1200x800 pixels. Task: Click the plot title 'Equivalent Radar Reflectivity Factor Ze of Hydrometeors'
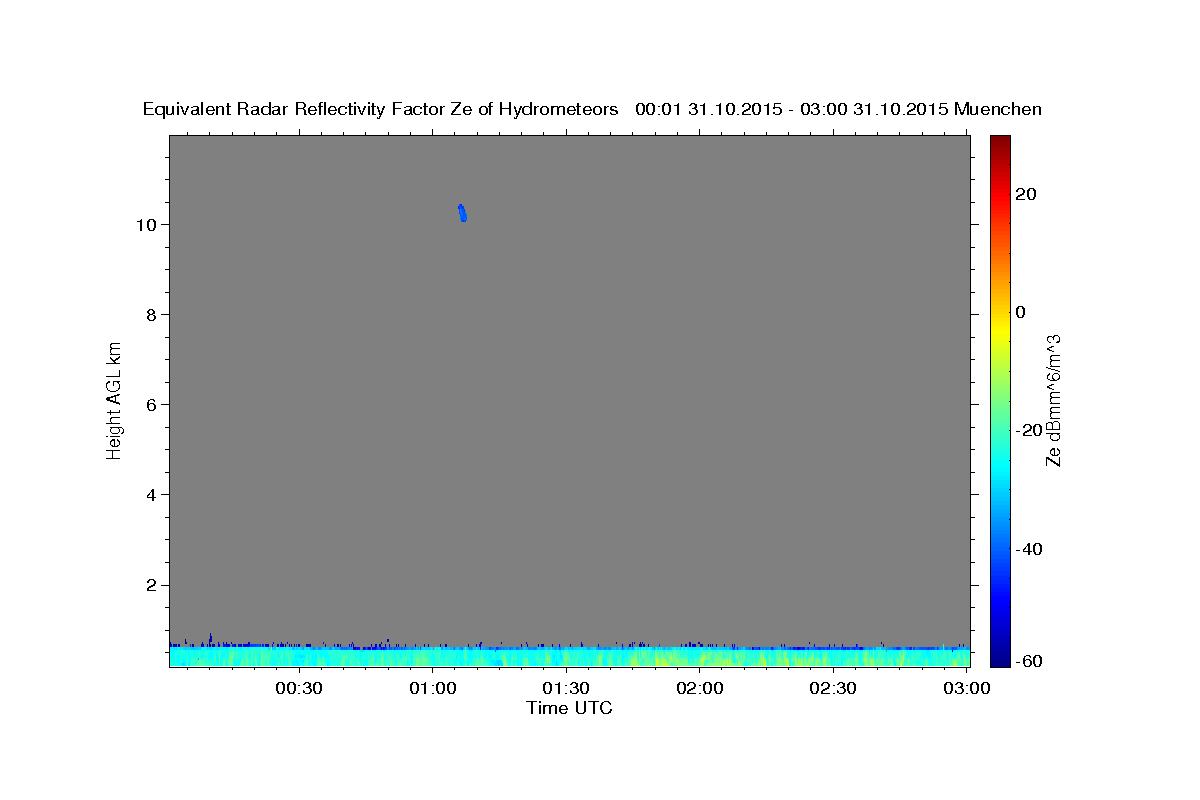coord(381,110)
